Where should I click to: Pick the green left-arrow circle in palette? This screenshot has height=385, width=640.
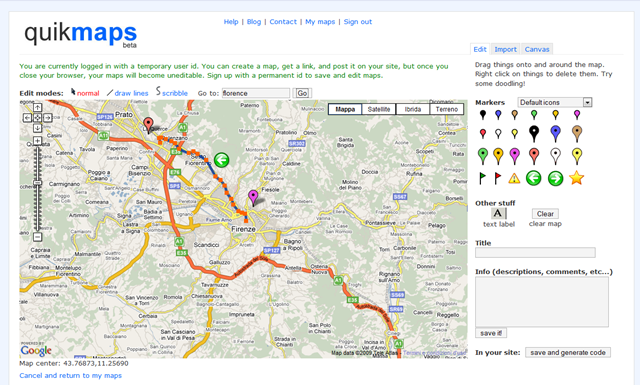tap(534, 178)
